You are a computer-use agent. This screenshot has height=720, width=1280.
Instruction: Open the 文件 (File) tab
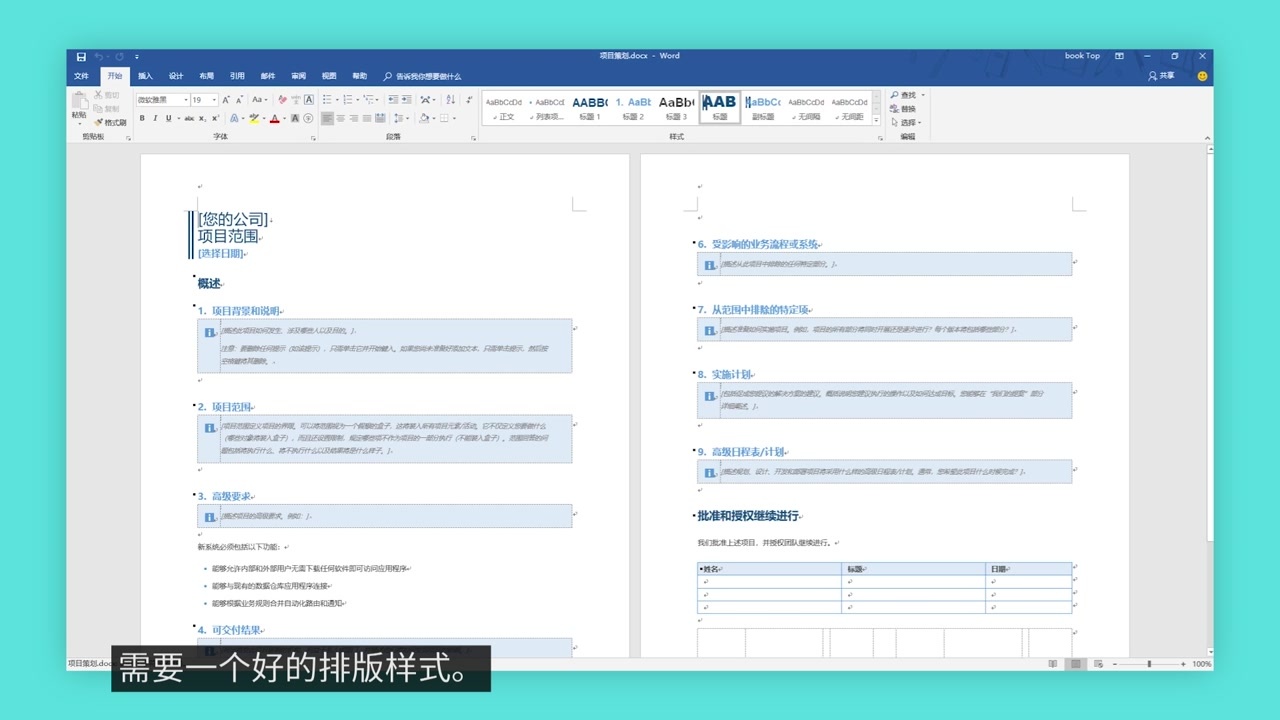click(81, 76)
